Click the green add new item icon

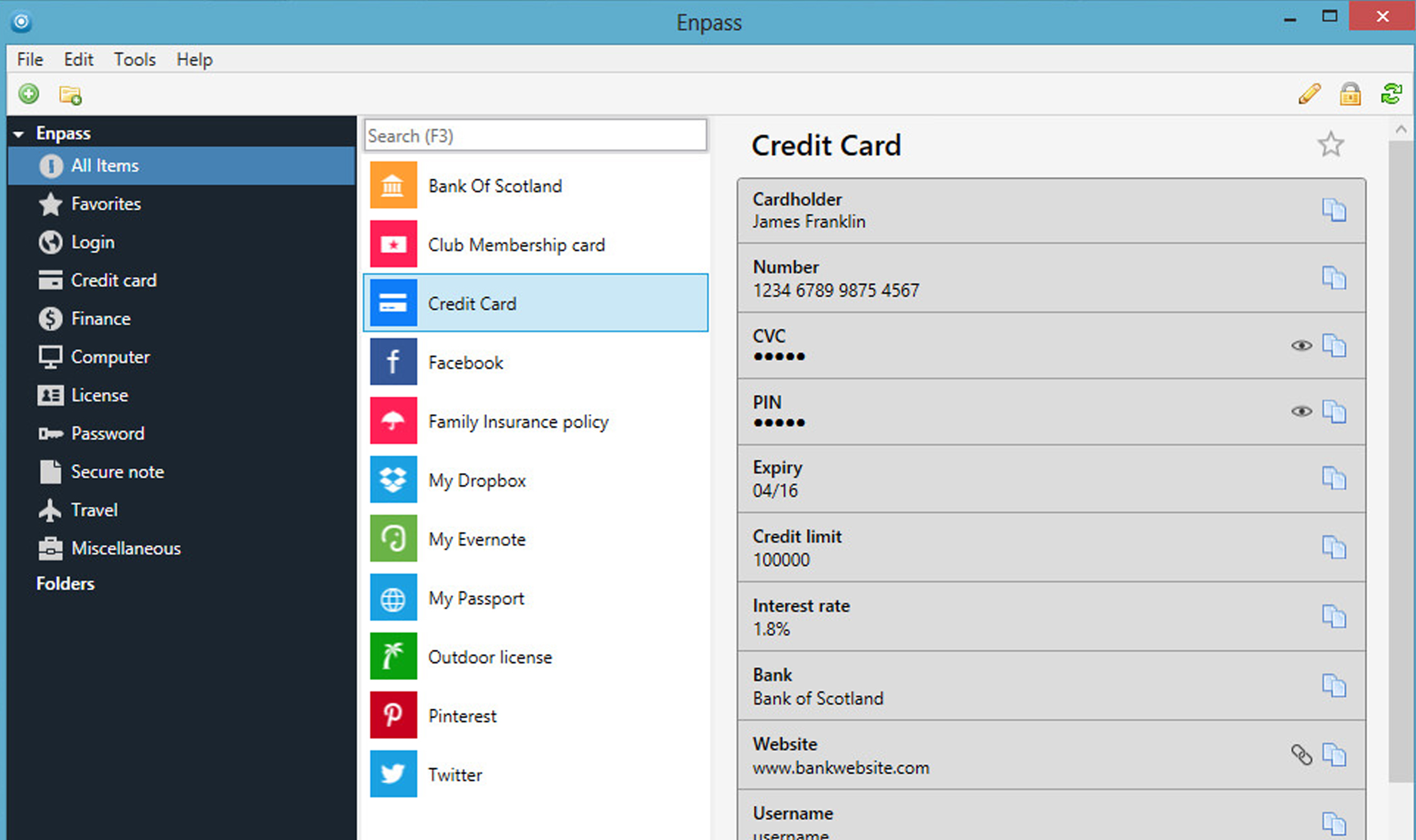tap(28, 94)
